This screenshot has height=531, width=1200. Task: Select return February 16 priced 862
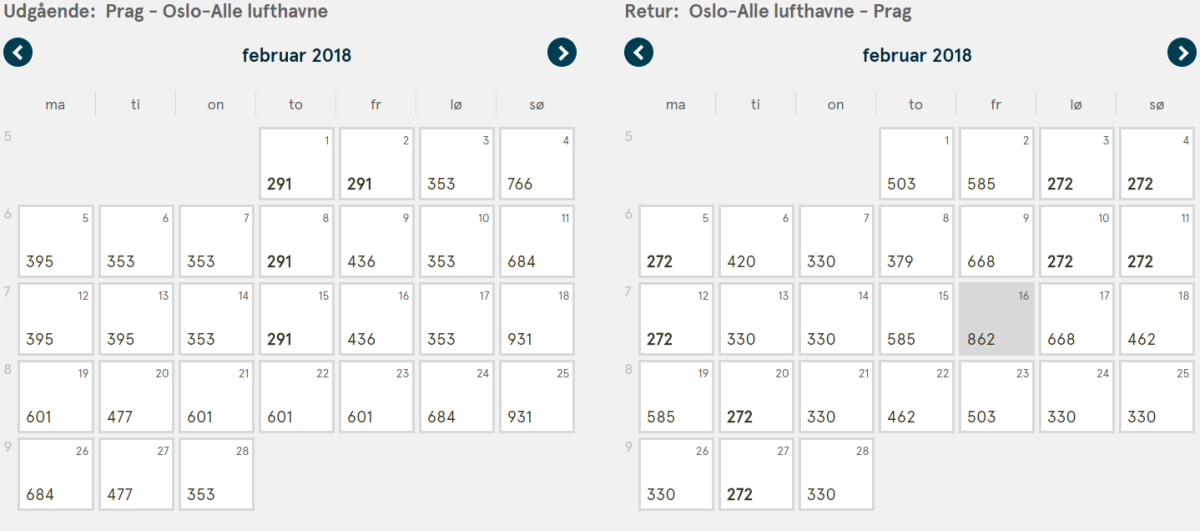tap(997, 319)
